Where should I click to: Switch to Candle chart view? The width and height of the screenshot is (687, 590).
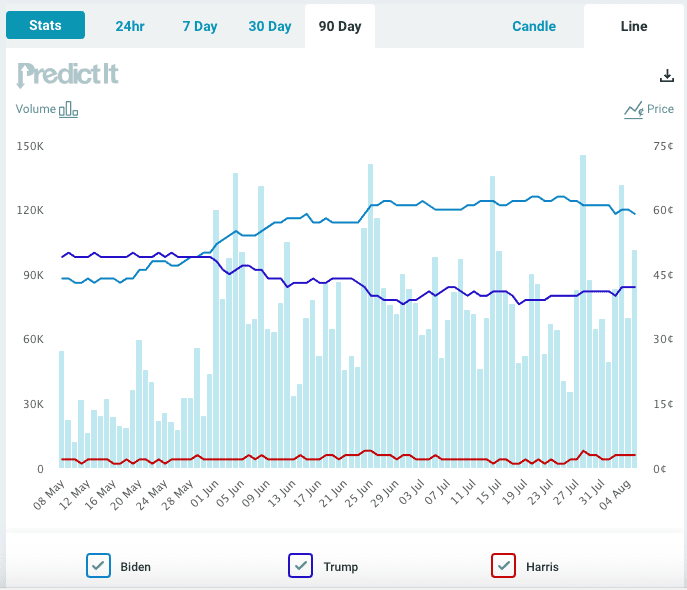pos(534,26)
